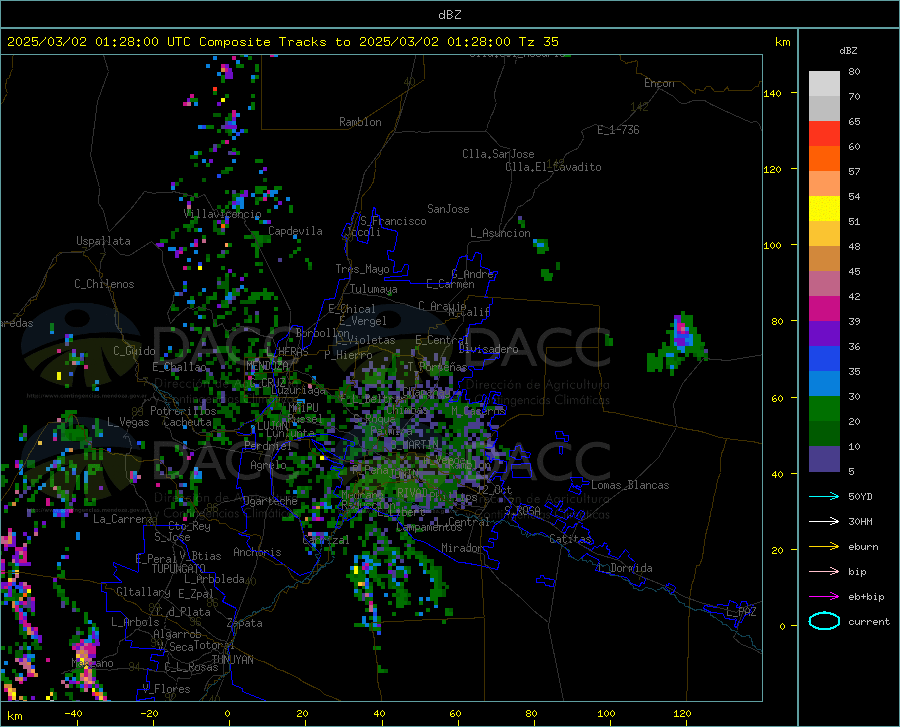Click the 'Villavicencio' map label
Image resolution: width=900 pixels, height=727 pixels.
pyautogui.click(x=223, y=214)
